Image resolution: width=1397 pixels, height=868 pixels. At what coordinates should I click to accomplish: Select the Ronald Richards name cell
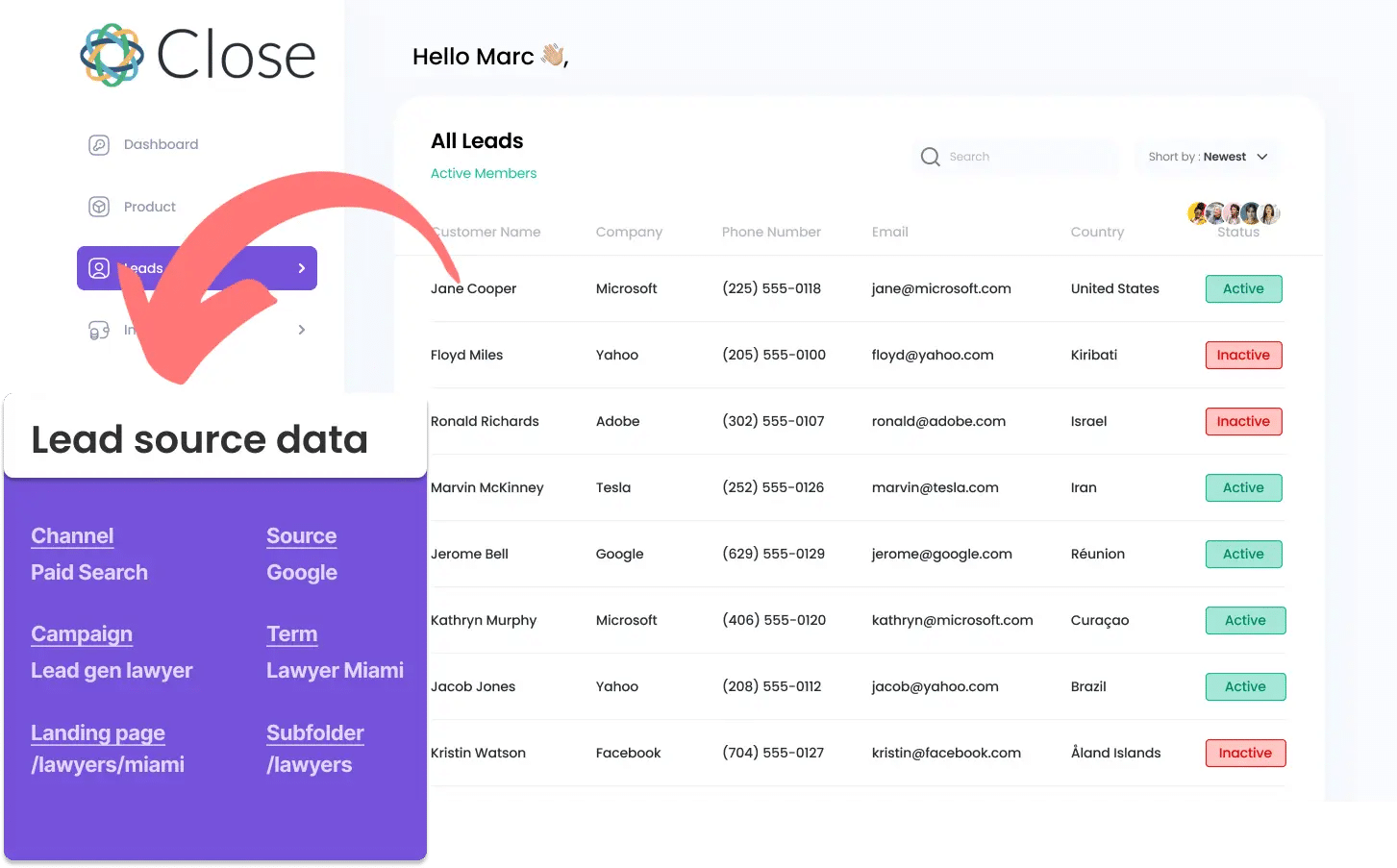(485, 421)
